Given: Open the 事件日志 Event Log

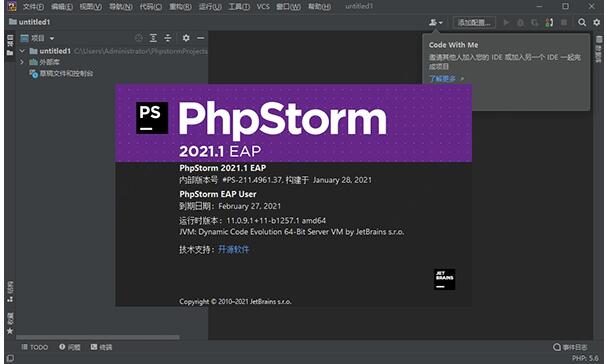Looking at the screenshot, I should click(570, 347).
